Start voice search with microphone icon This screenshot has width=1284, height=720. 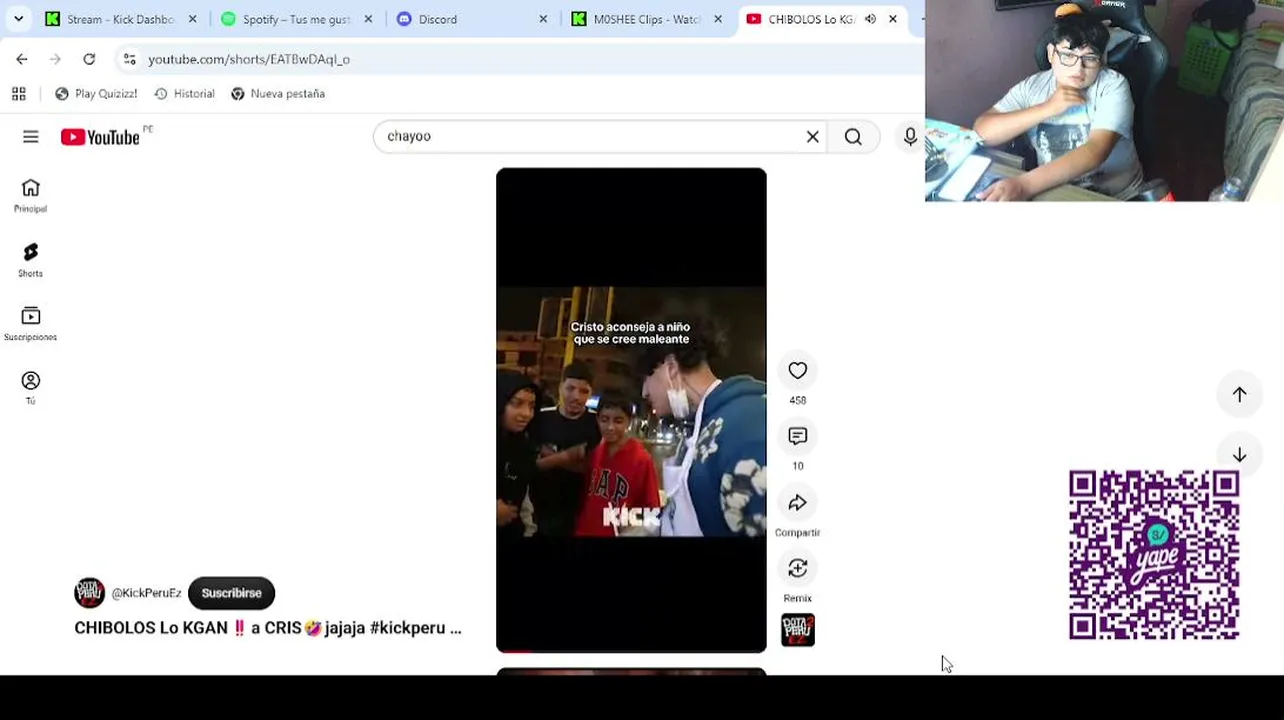(x=910, y=137)
